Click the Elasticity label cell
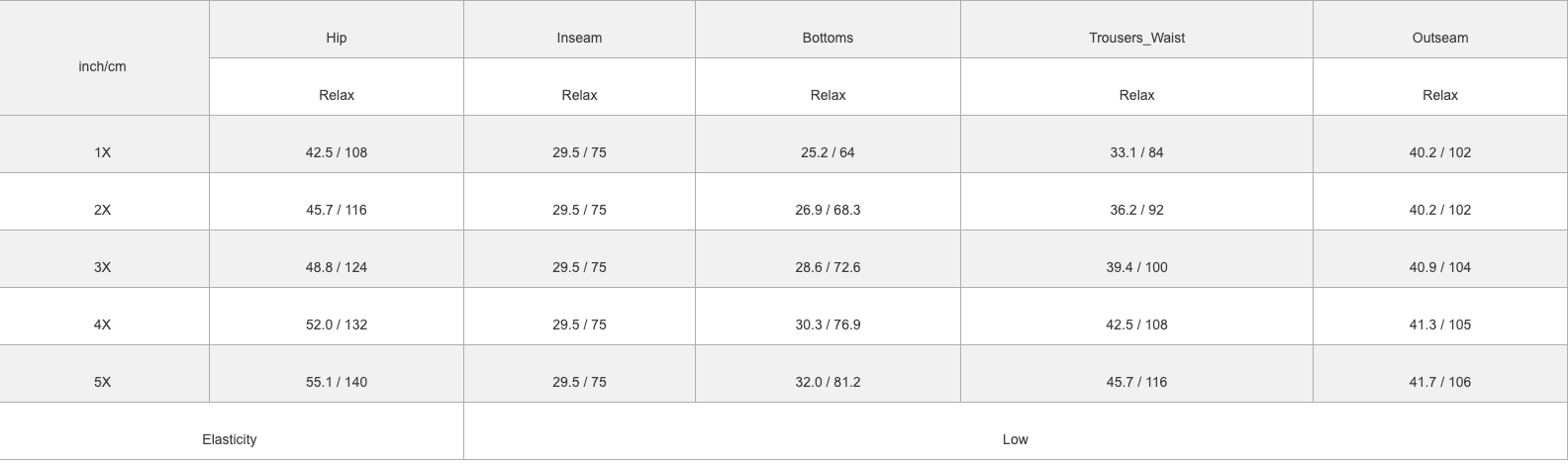1568x465 pixels. [x=230, y=439]
